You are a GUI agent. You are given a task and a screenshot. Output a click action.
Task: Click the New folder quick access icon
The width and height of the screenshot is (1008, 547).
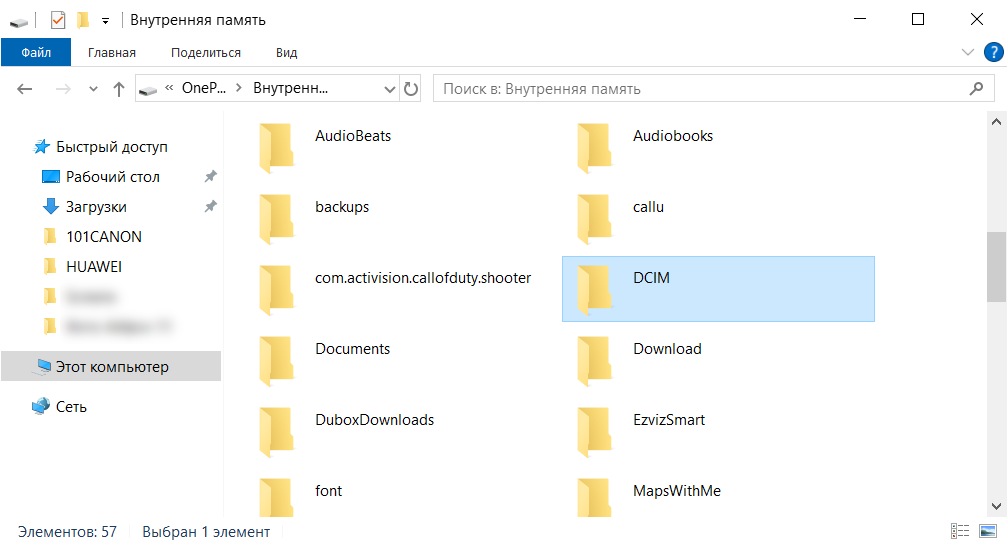(x=83, y=20)
